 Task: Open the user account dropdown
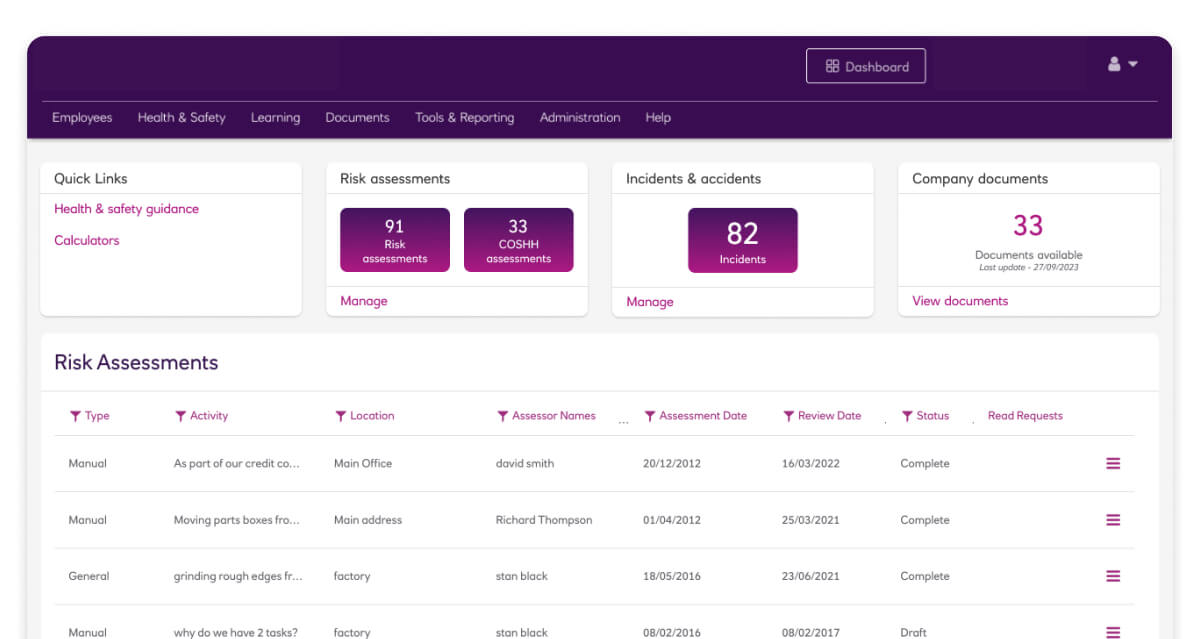click(1122, 64)
